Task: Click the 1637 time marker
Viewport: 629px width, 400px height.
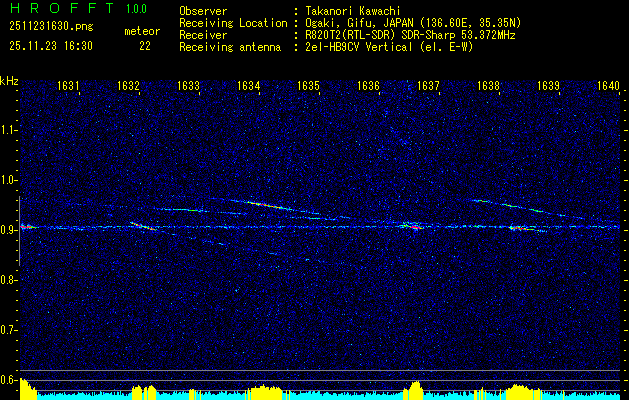Action: (x=428, y=86)
